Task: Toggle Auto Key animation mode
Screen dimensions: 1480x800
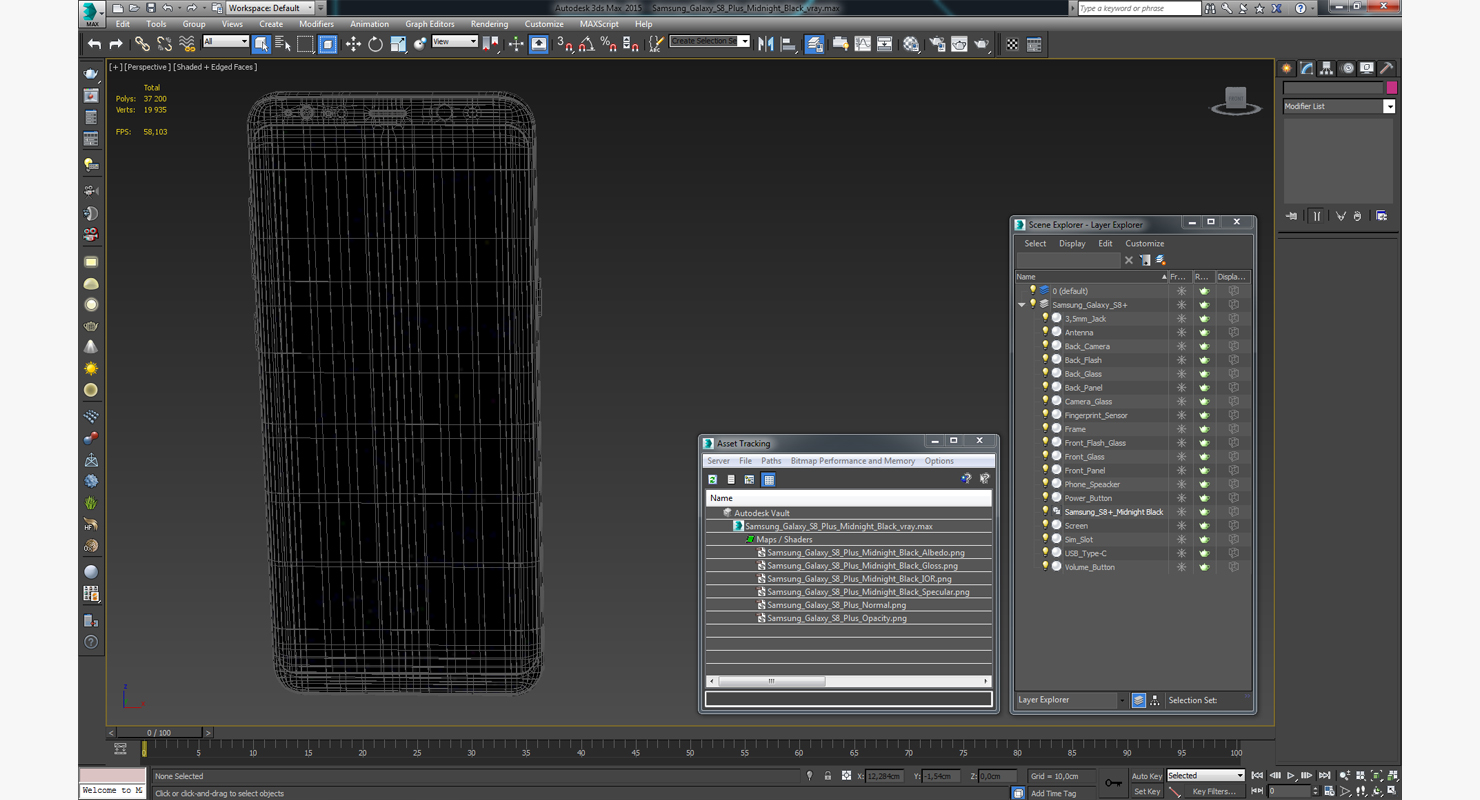Action: point(1147,776)
